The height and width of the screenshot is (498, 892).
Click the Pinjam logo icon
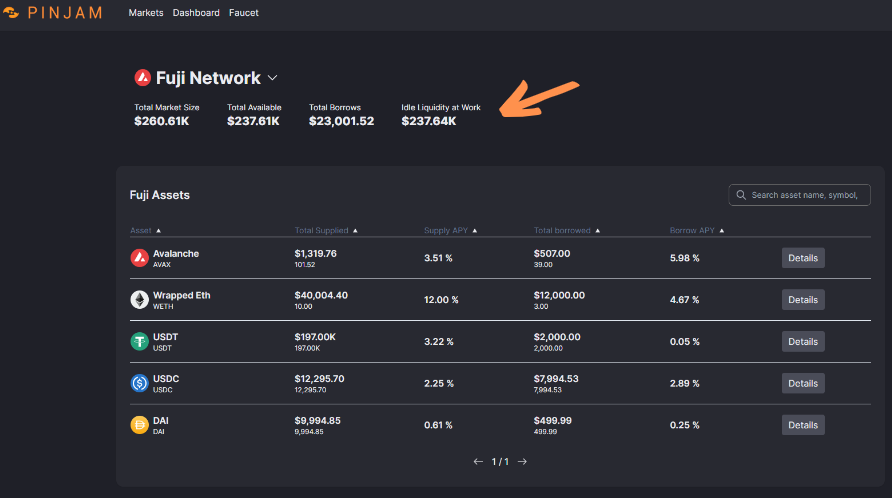[x=11, y=13]
